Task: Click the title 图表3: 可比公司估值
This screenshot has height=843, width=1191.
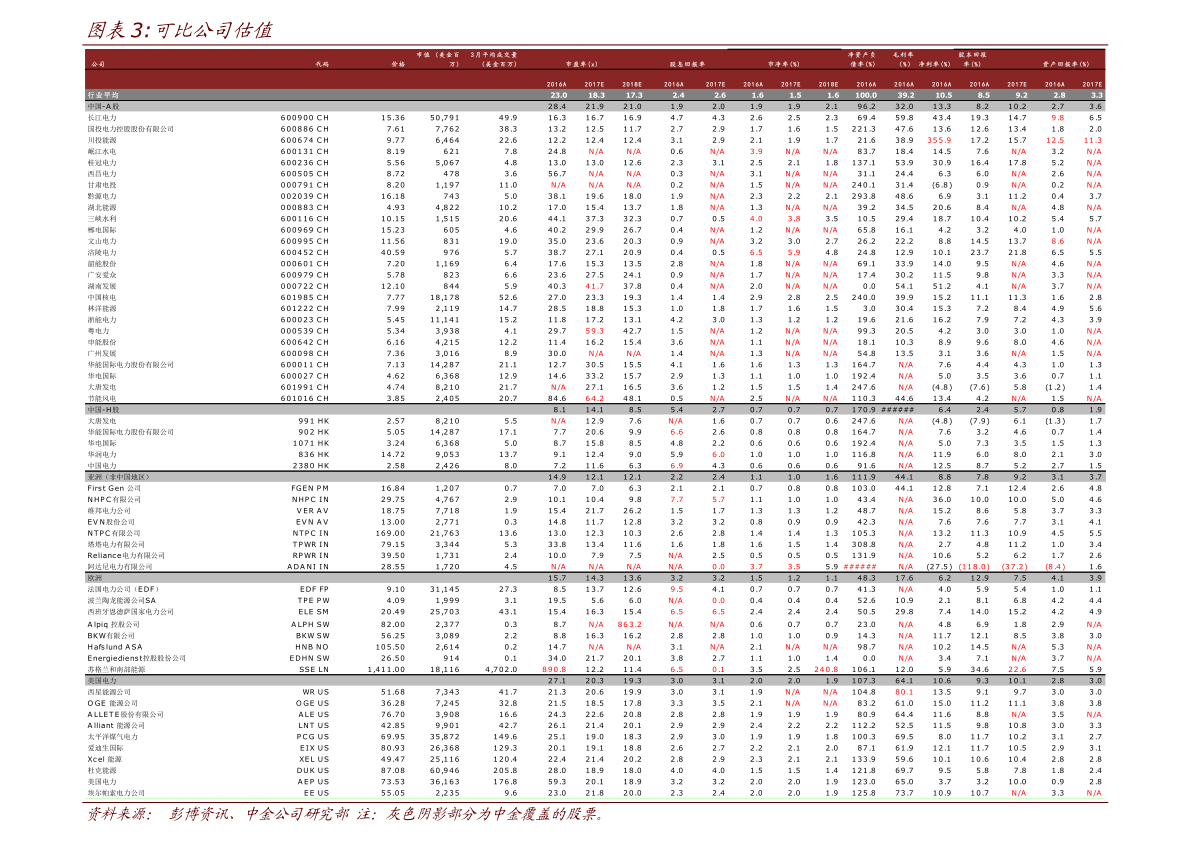Action: 179,30
